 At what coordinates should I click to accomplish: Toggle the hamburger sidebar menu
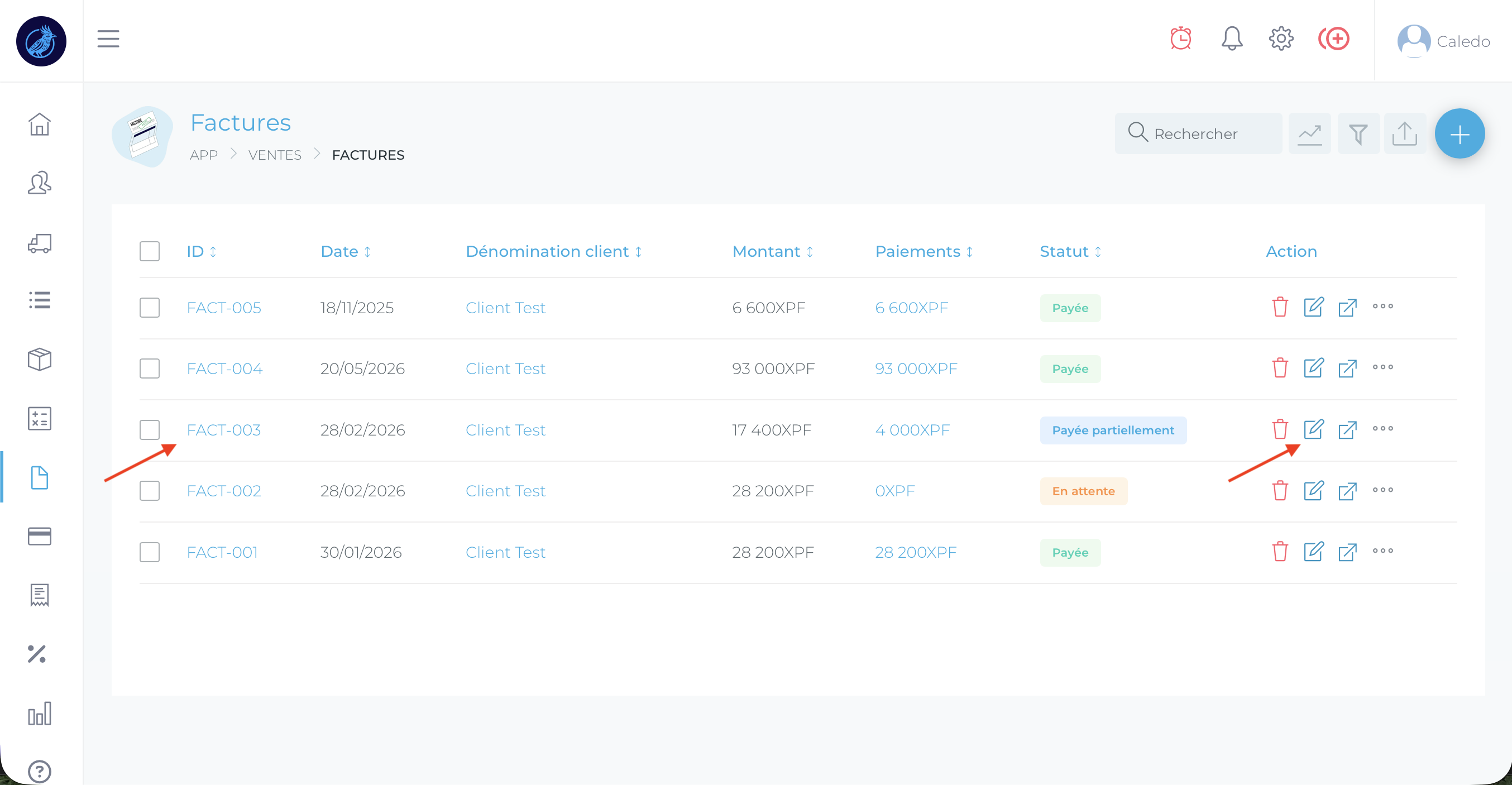point(108,39)
